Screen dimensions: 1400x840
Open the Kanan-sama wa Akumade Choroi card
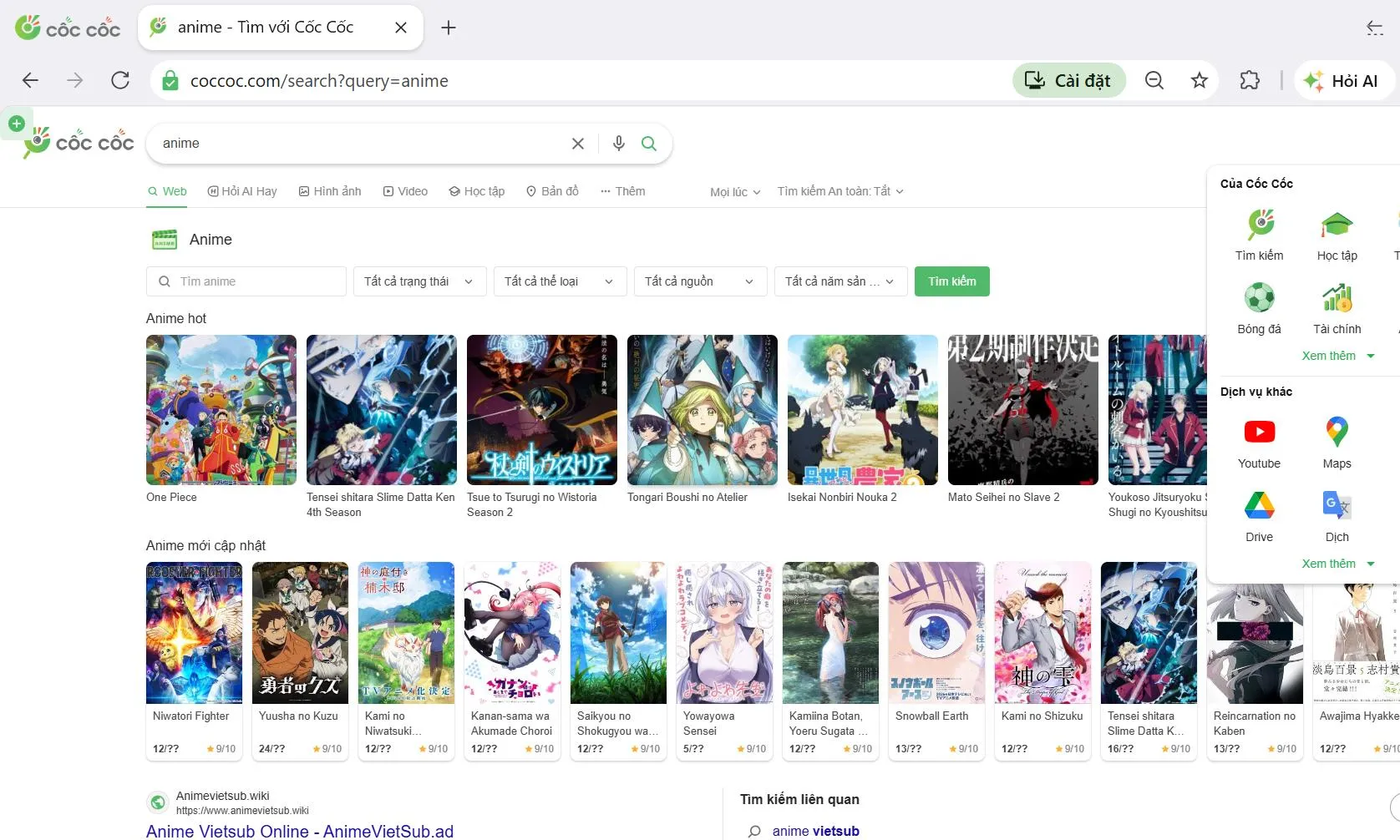click(x=513, y=660)
